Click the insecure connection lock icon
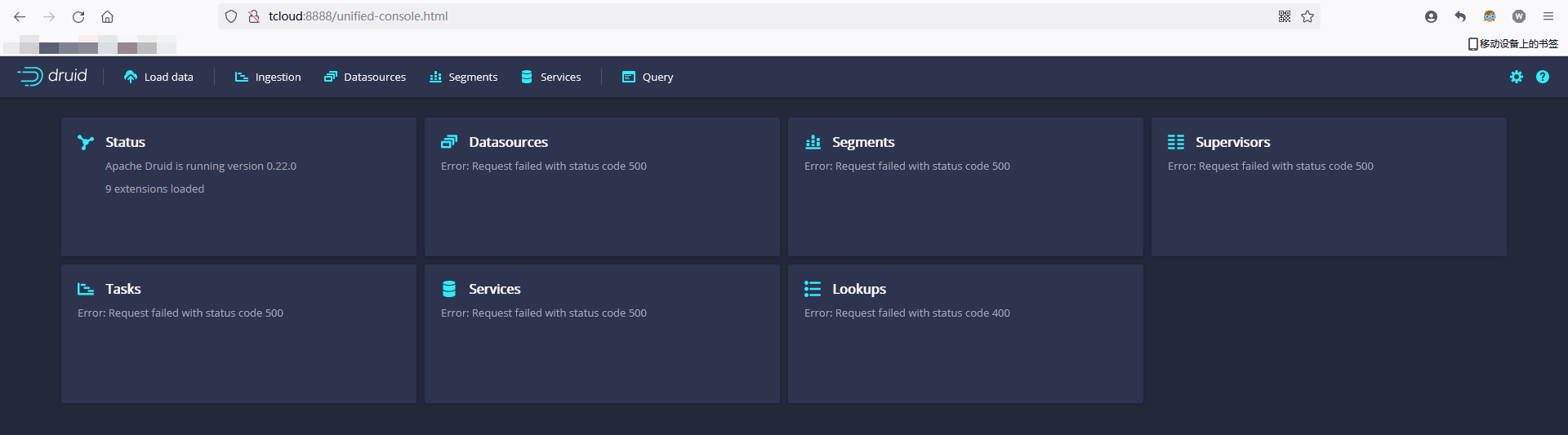Screen dimensions: 1568x435 254,16
